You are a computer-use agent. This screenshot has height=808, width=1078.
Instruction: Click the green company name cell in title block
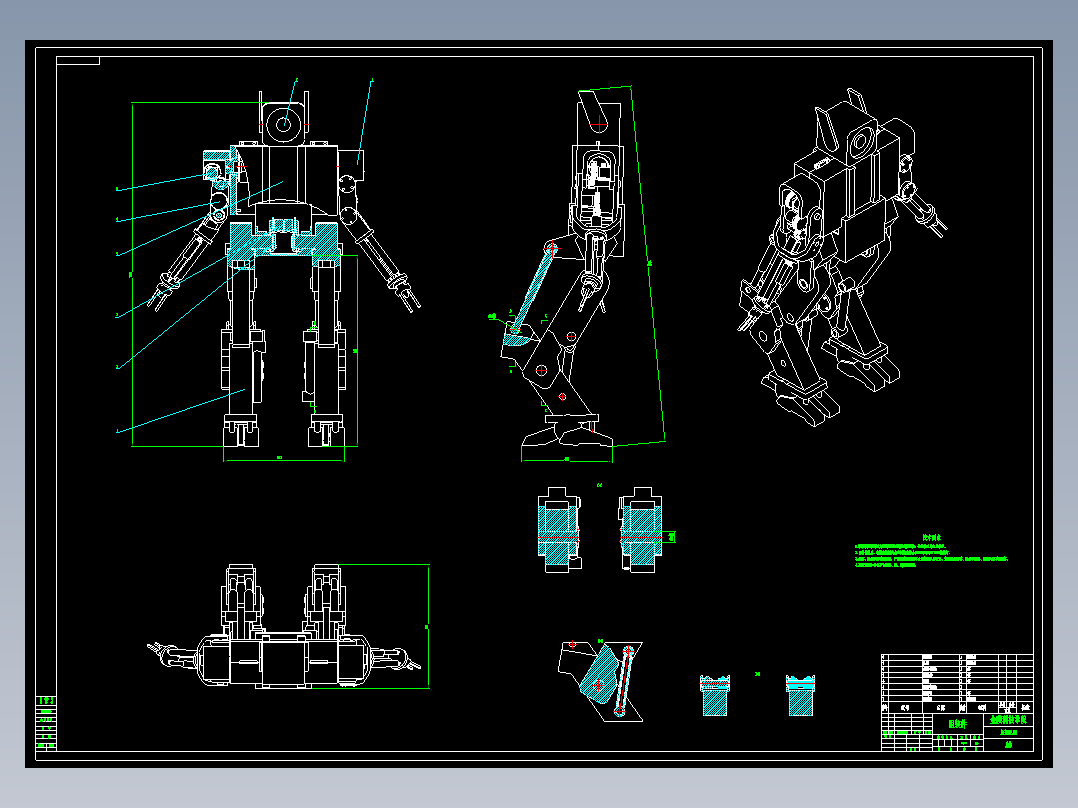(x=1009, y=719)
